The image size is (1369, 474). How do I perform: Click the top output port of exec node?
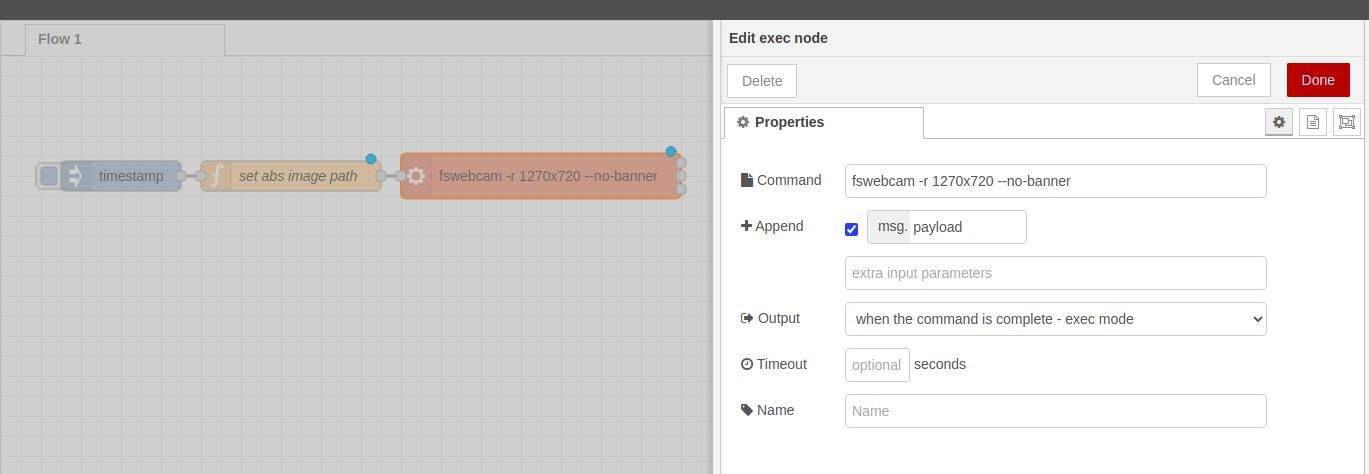pos(681,162)
